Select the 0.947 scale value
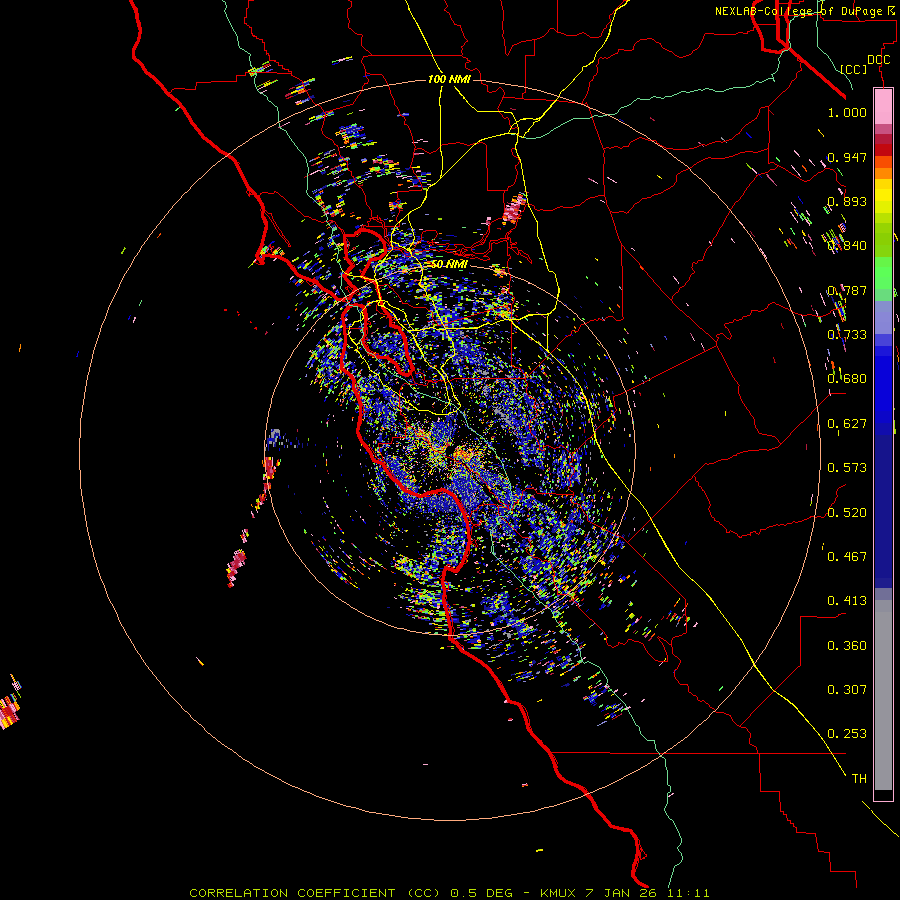This screenshot has width=900, height=900. [847, 157]
